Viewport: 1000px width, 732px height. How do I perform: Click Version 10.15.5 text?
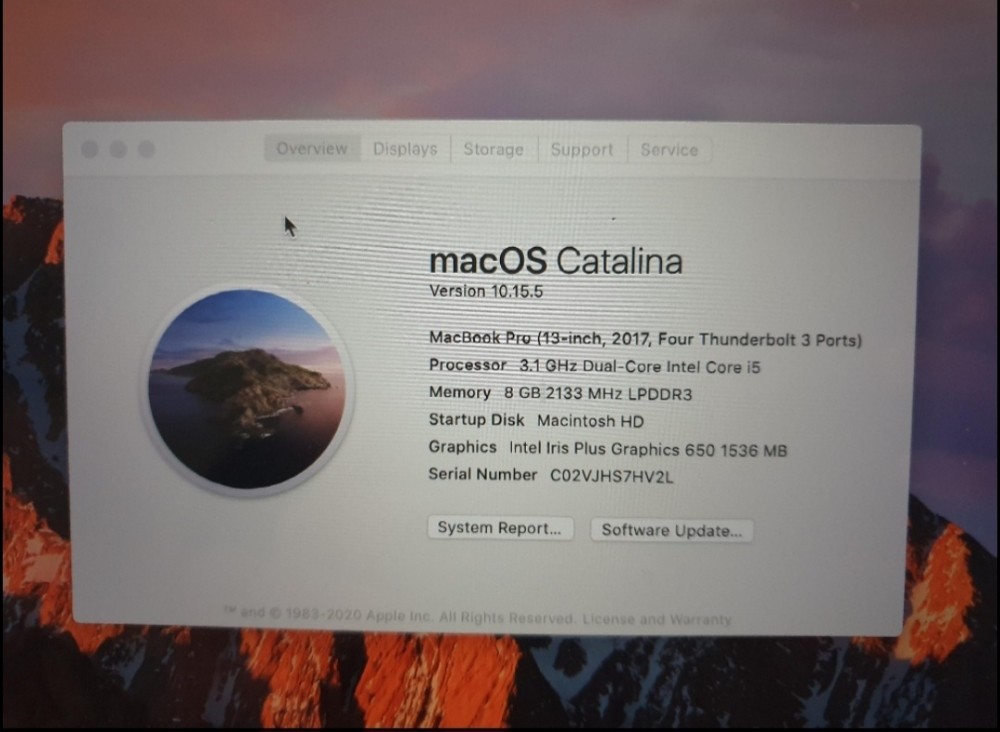tap(486, 291)
